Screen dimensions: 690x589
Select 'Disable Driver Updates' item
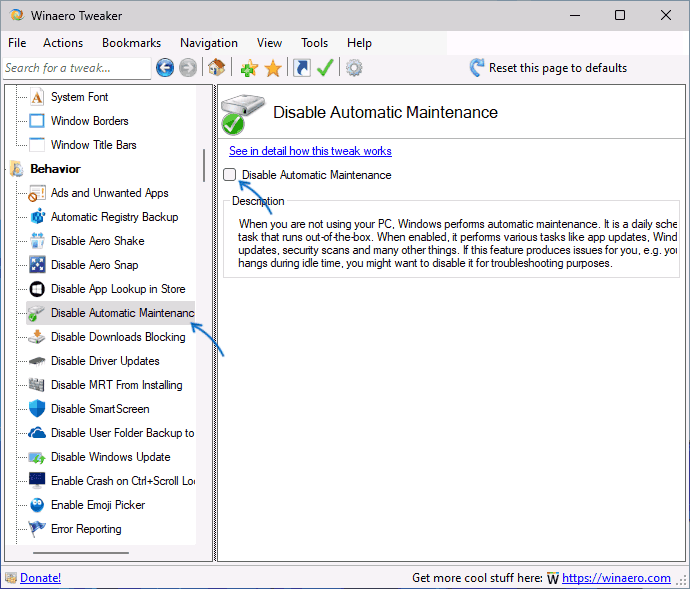coord(105,361)
